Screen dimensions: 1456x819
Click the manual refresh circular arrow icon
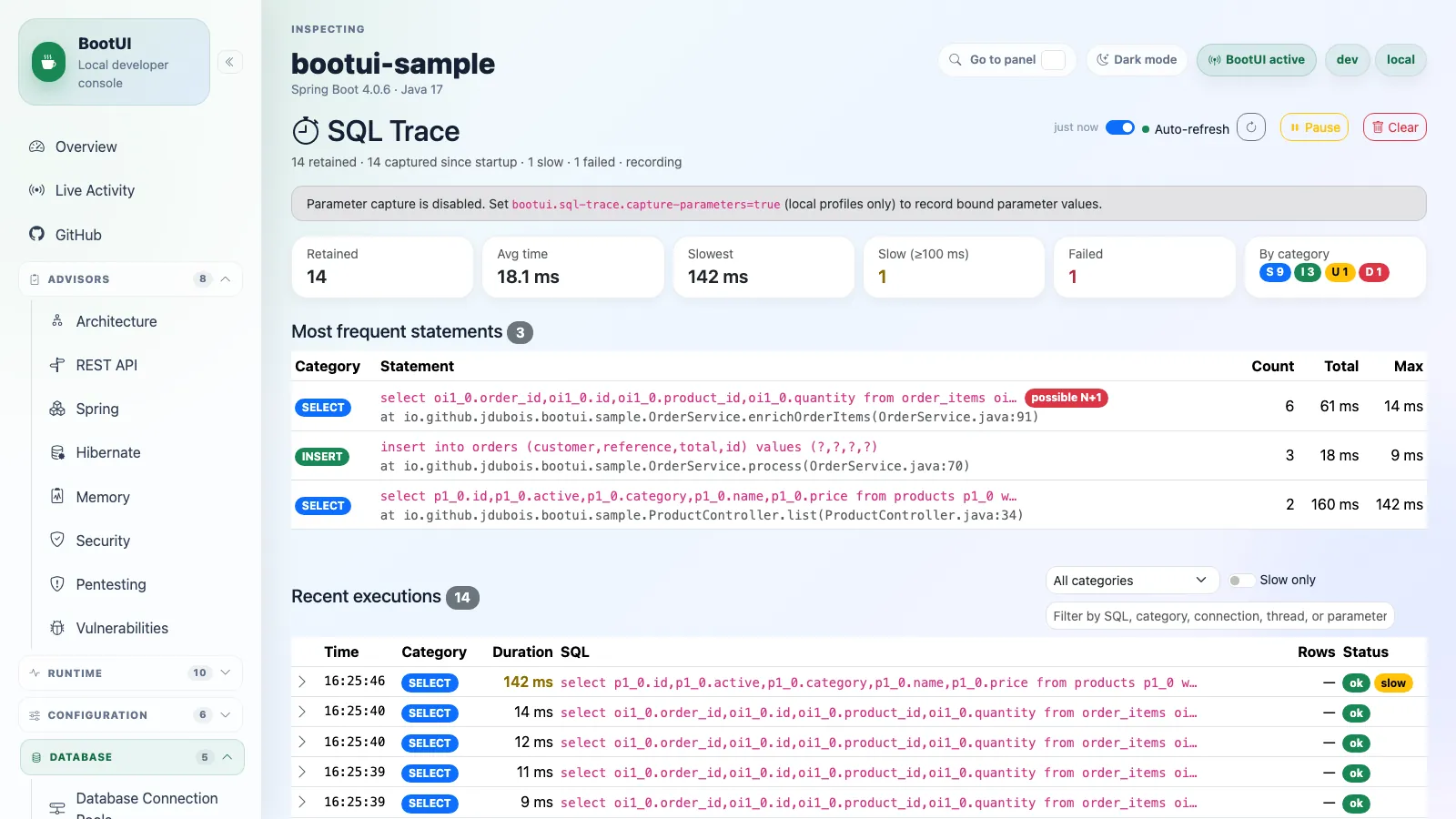(x=1251, y=127)
